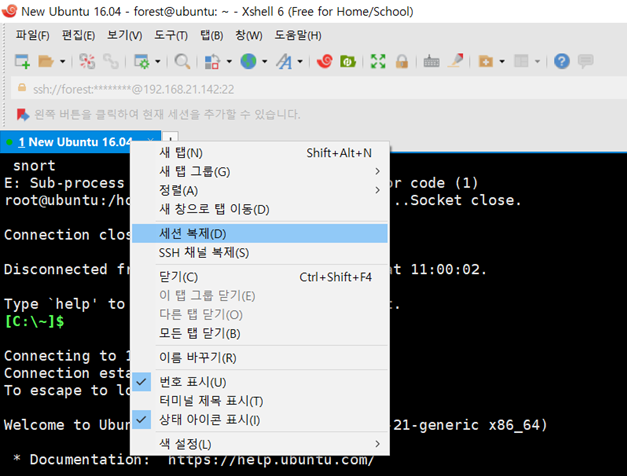Expand the Properties dropdown arrow
Image resolution: width=627 pixels, height=476 pixels.
click(x=158, y=62)
